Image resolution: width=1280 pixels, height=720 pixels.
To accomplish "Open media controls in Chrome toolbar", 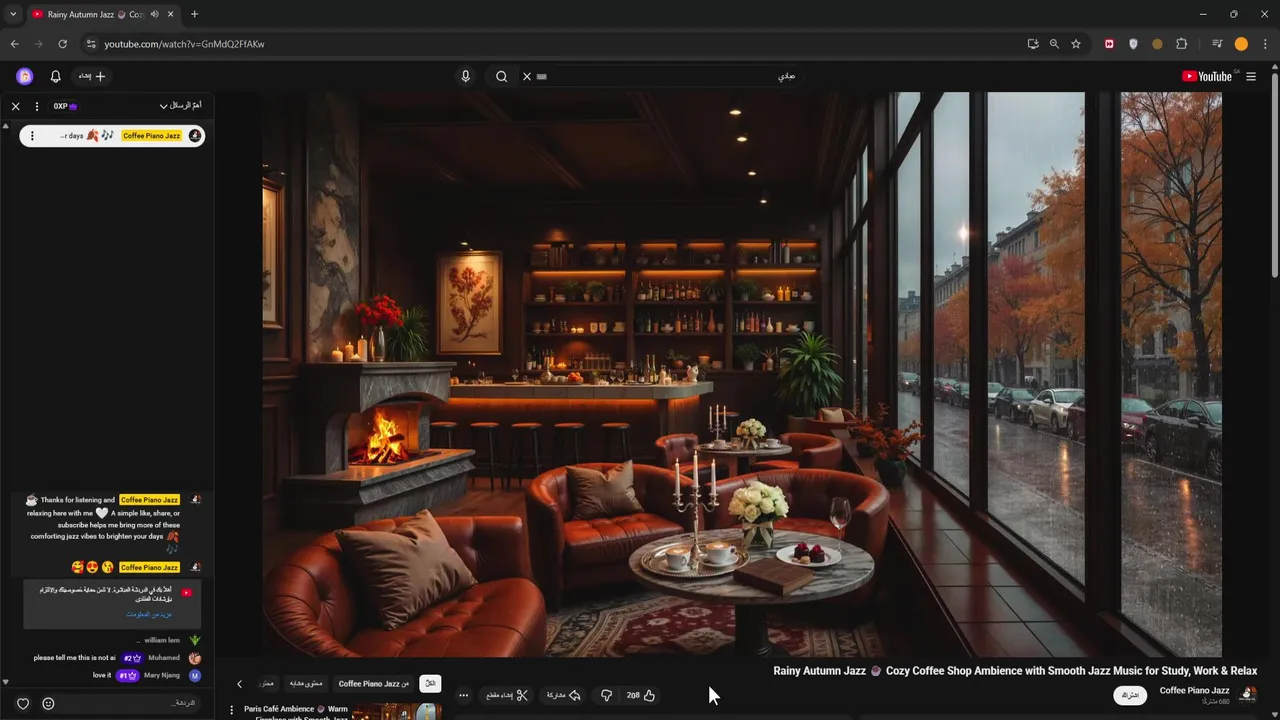I will (x=1217, y=44).
